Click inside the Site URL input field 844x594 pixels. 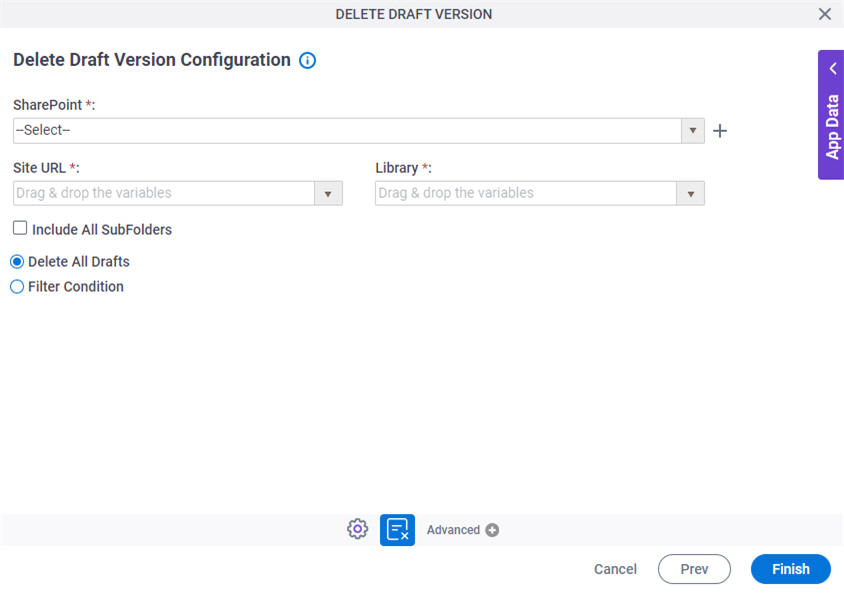tap(160, 193)
